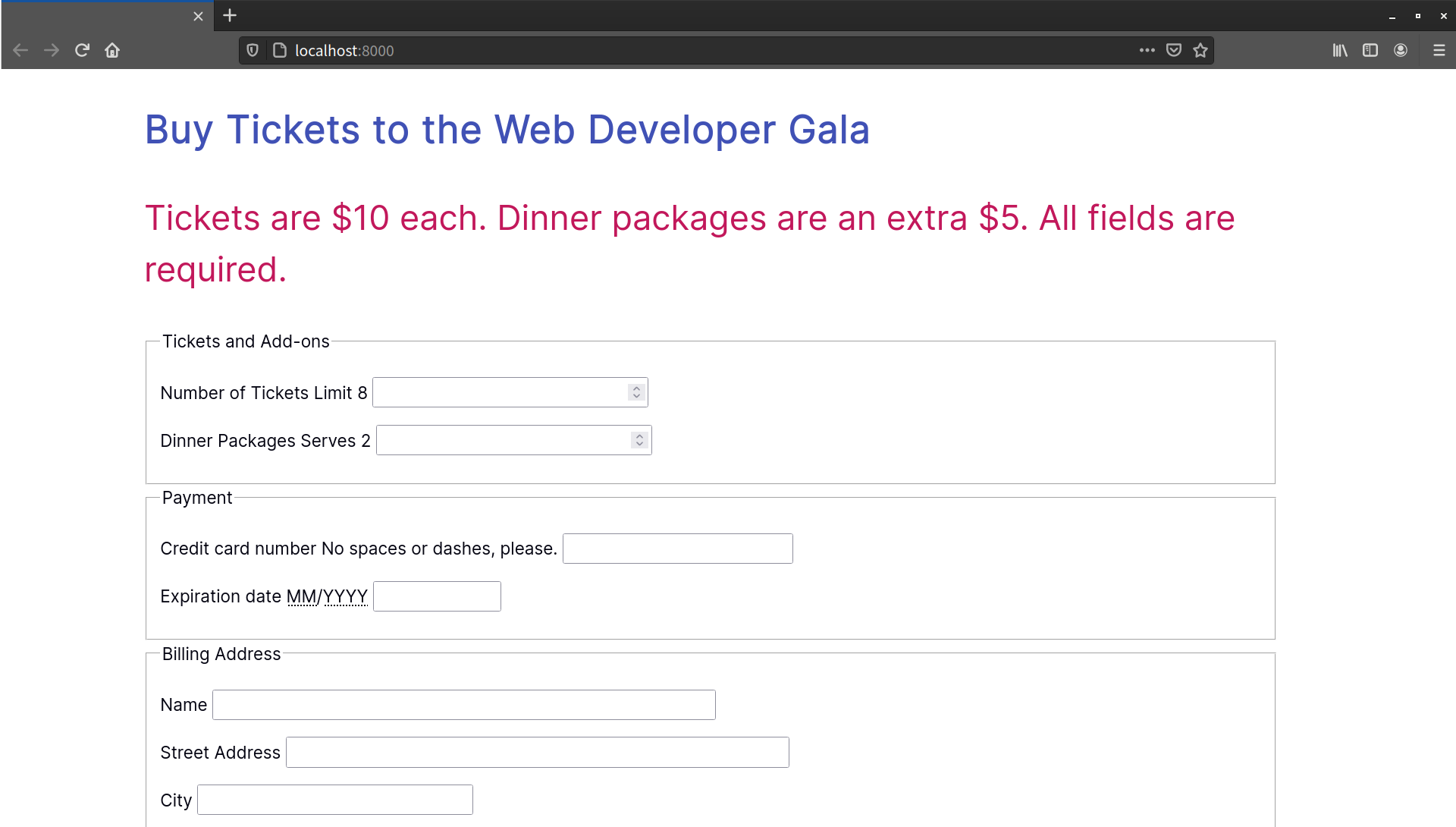Open Firefox account icon
The width and height of the screenshot is (1456, 827).
(x=1400, y=50)
